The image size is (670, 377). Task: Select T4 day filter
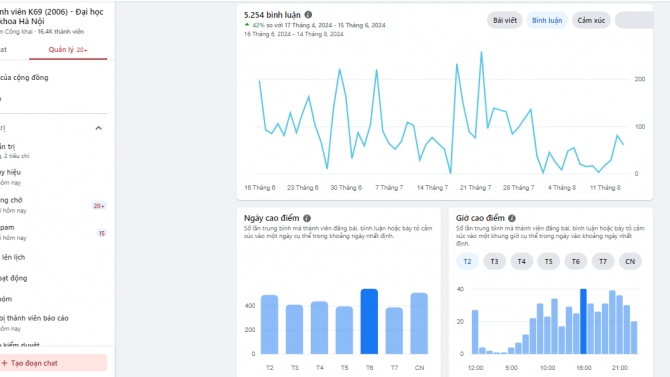click(522, 262)
